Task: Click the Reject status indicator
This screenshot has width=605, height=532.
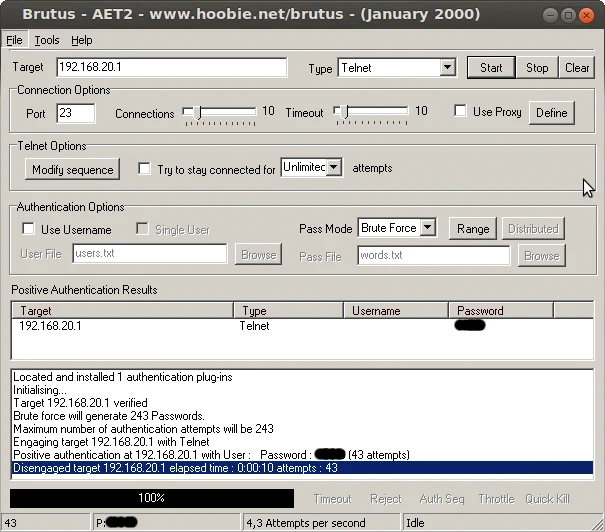Action: pyautogui.click(x=386, y=499)
